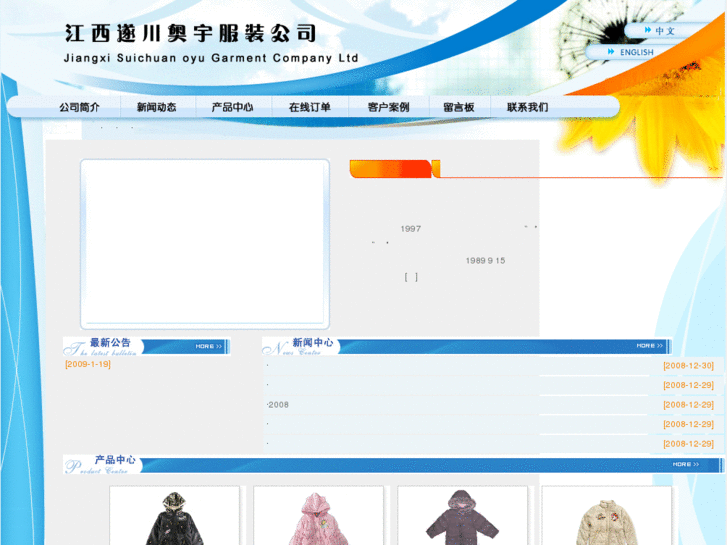The width and height of the screenshot is (727, 545).
Task: Open the 留言板 message board
Action: point(459,107)
